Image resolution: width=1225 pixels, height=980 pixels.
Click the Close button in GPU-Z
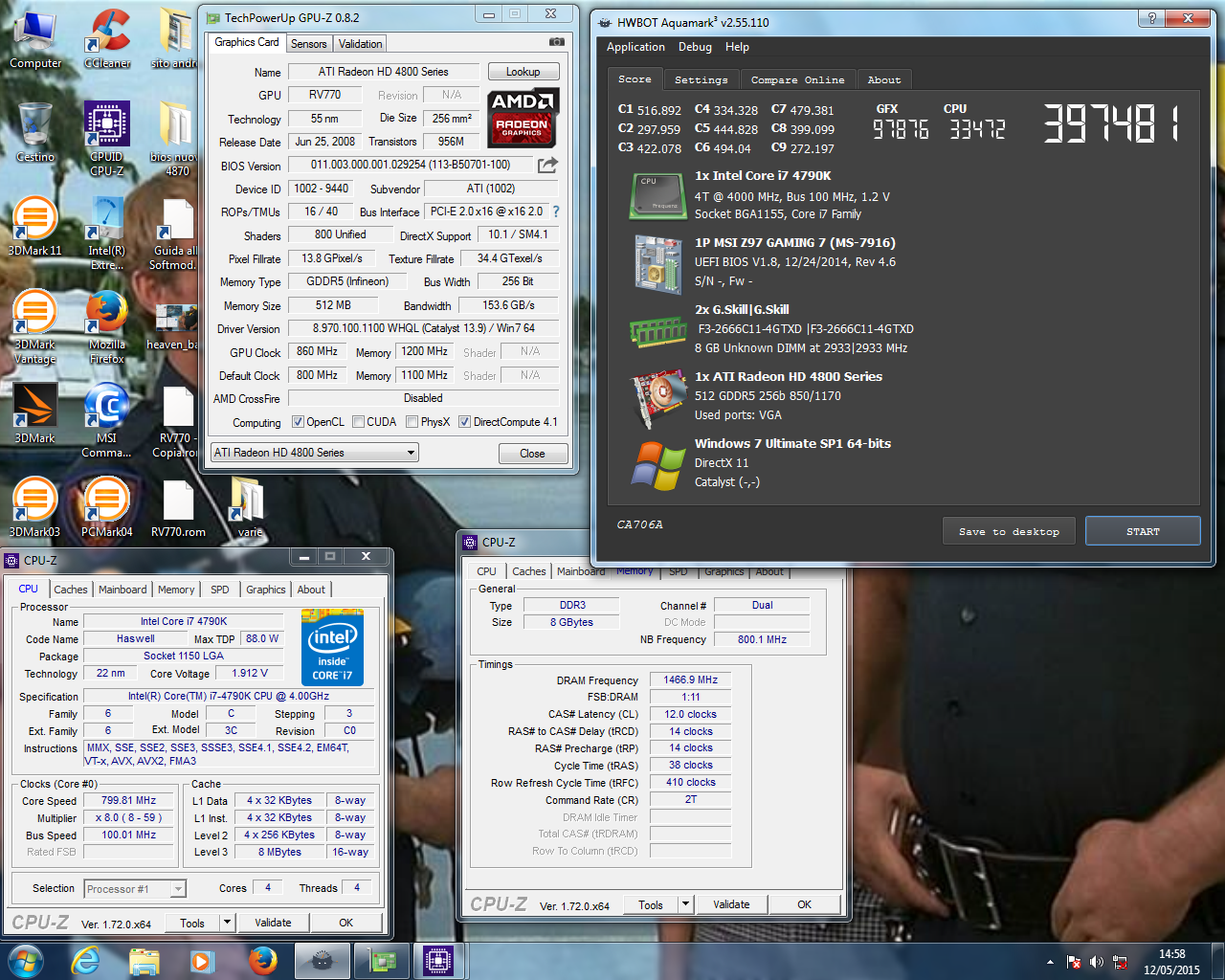click(532, 454)
